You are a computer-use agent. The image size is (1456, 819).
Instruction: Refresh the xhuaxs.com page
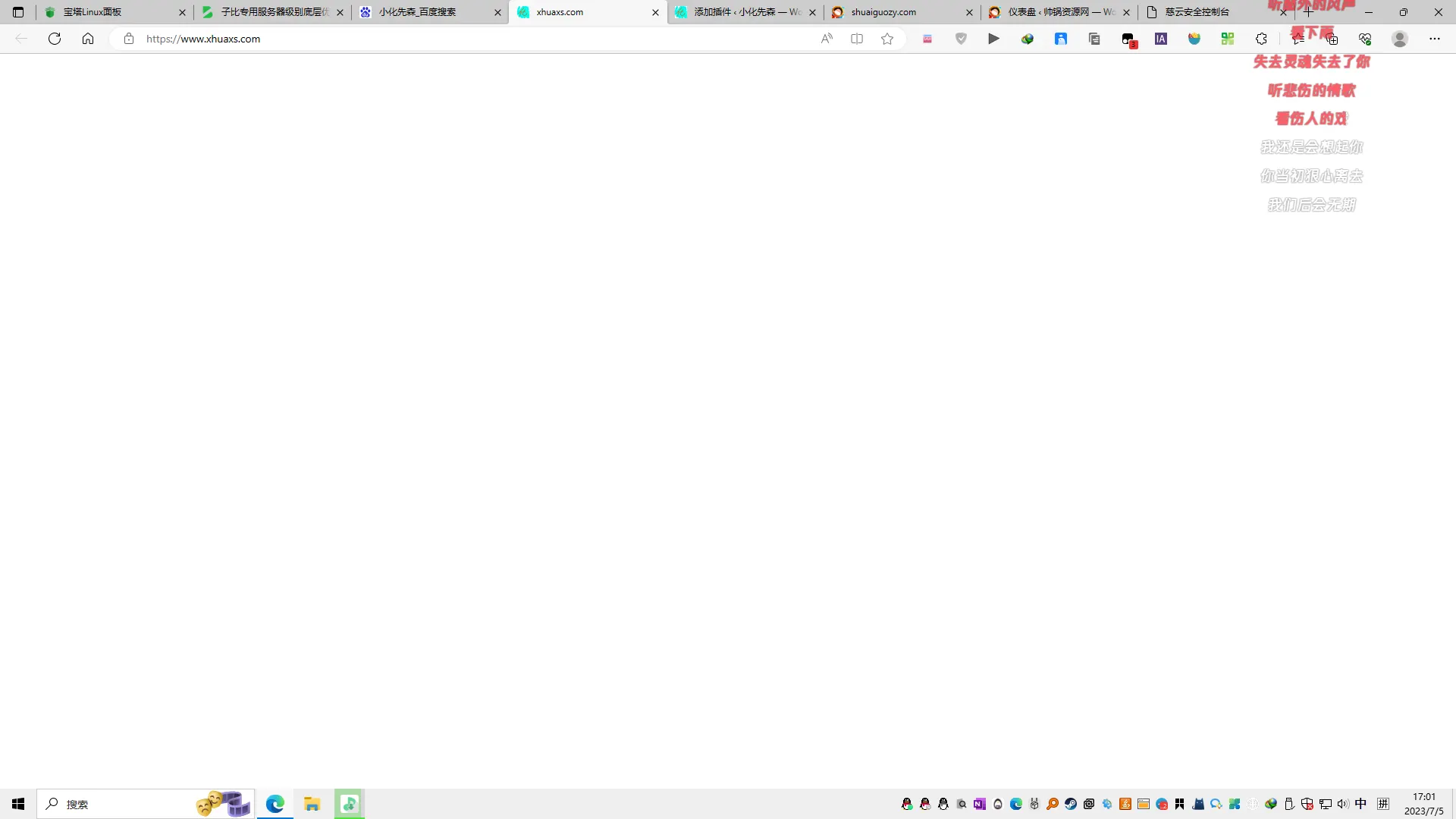[x=55, y=39]
